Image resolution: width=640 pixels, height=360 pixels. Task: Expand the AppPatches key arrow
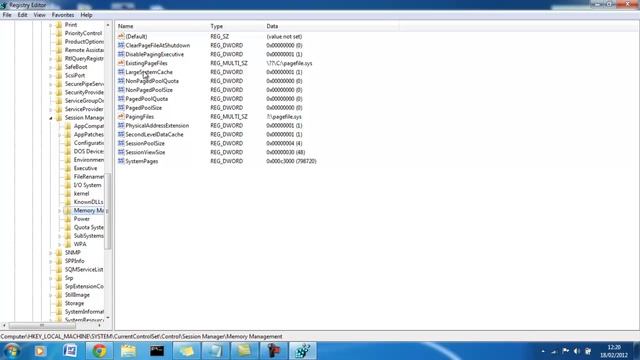tap(60, 135)
